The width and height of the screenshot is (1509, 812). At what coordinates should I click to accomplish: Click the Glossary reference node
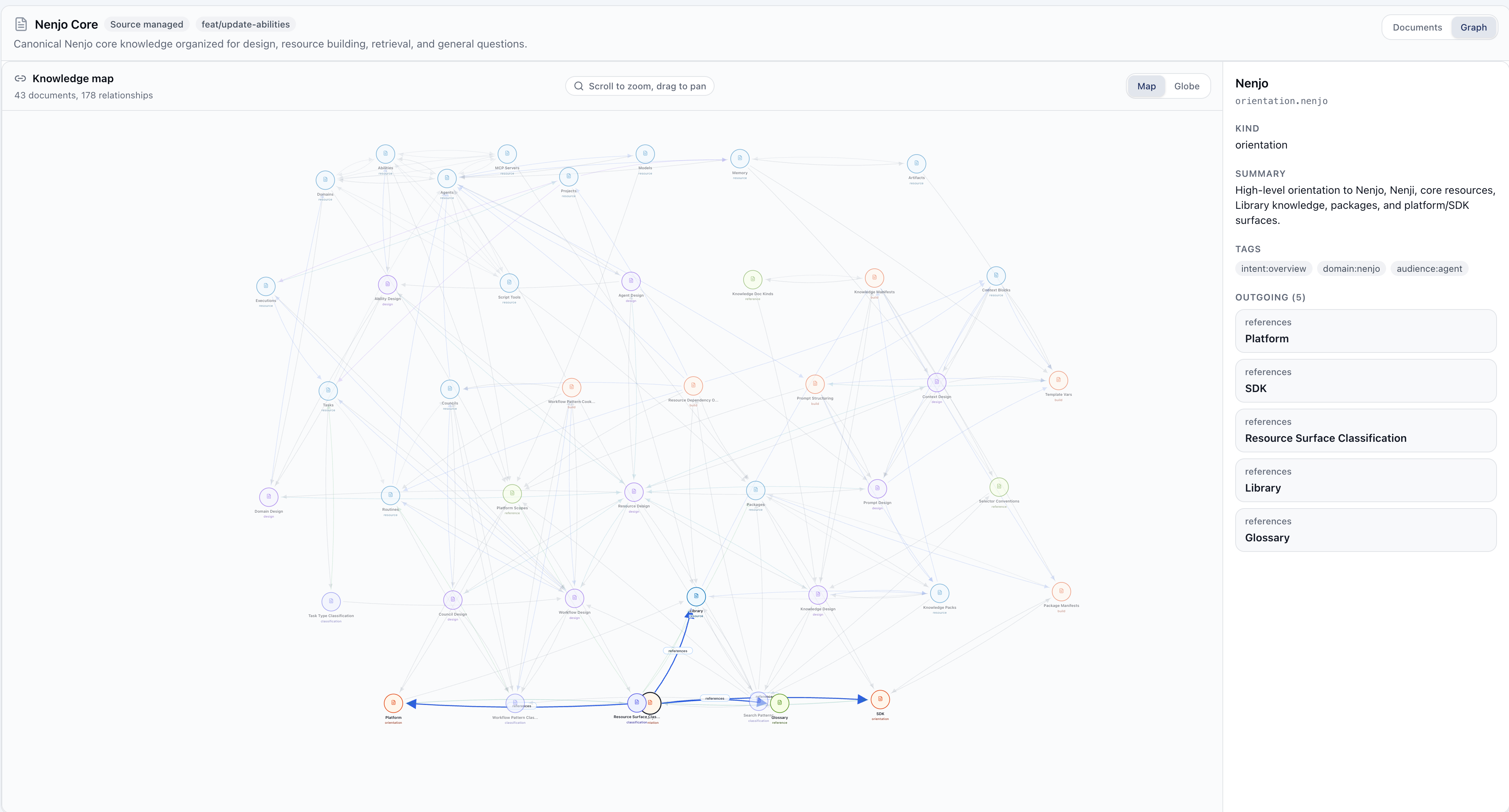(x=780, y=703)
